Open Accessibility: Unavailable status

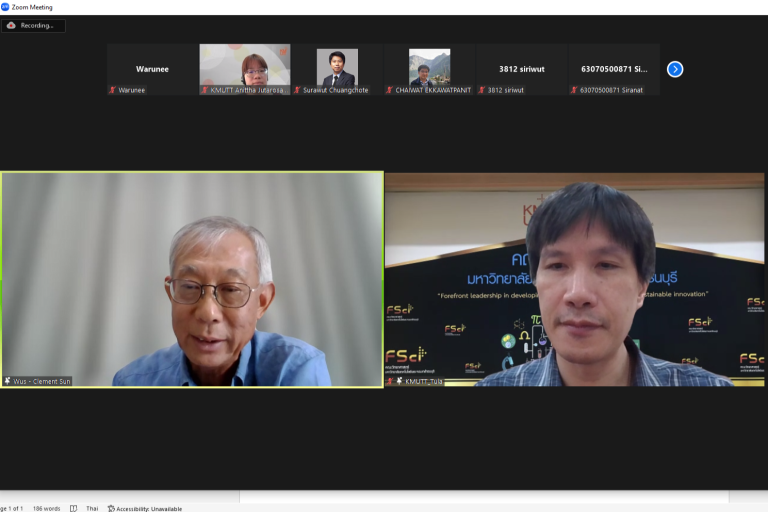click(x=145, y=509)
